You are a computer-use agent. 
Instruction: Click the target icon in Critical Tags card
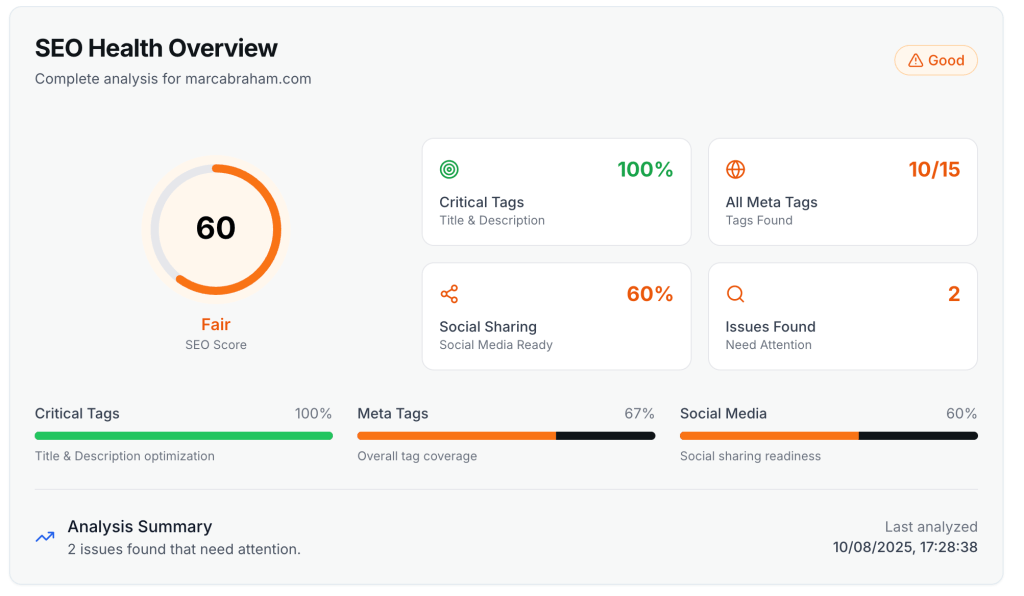tap(450, 170)
